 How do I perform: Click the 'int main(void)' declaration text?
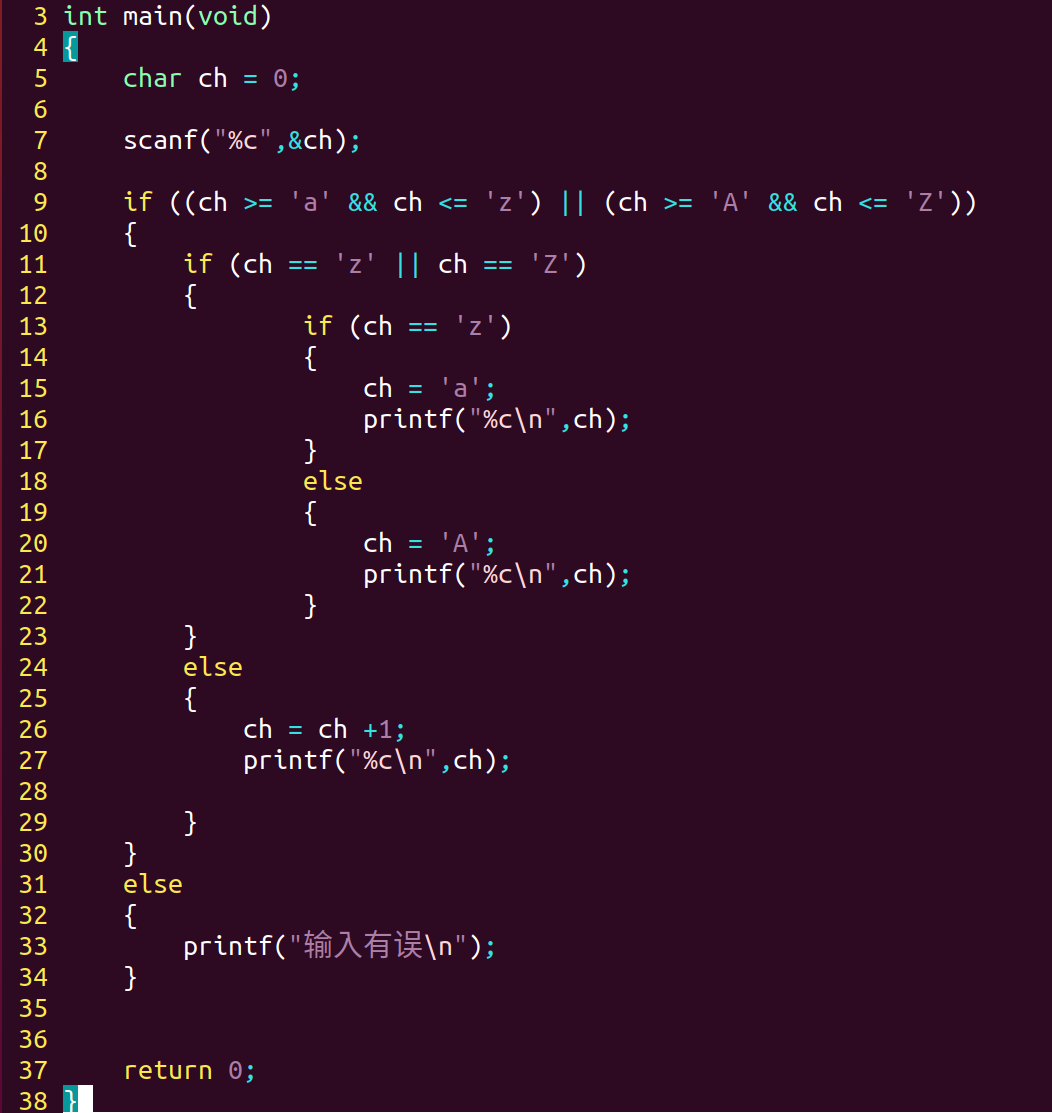pos(168,16)
